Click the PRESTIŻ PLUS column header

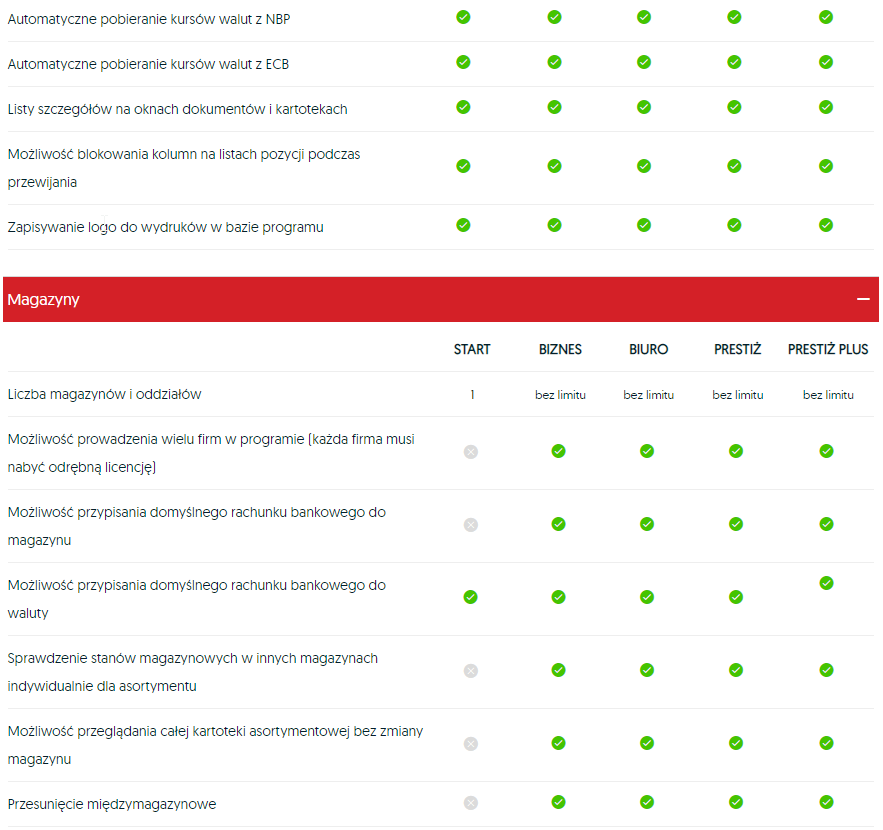[827, 349]
